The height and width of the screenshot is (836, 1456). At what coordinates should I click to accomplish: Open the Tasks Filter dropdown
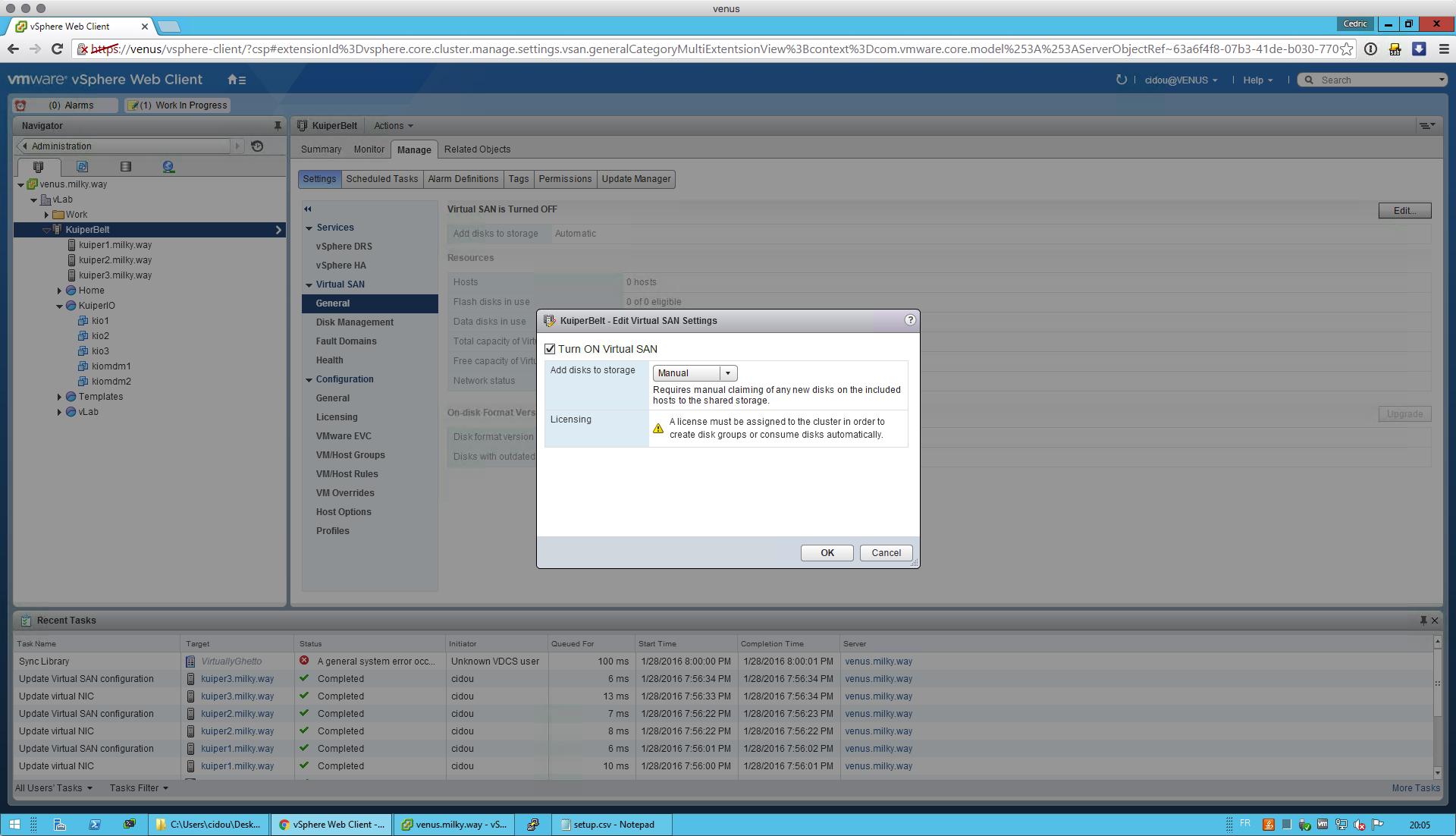[x=139, y=788]
